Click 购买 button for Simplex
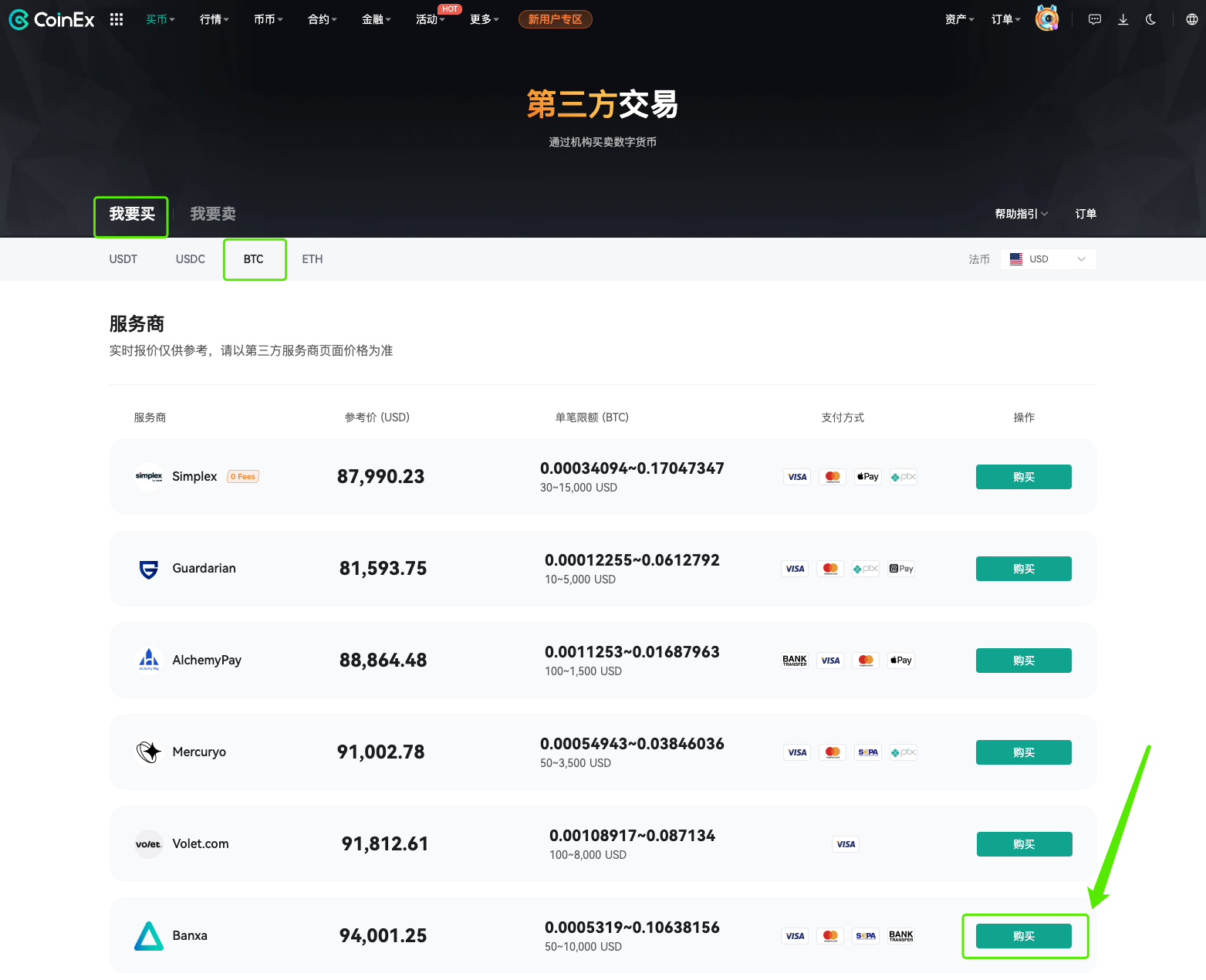Viewport: 1206px width, 980px height. coord(1024,477)
